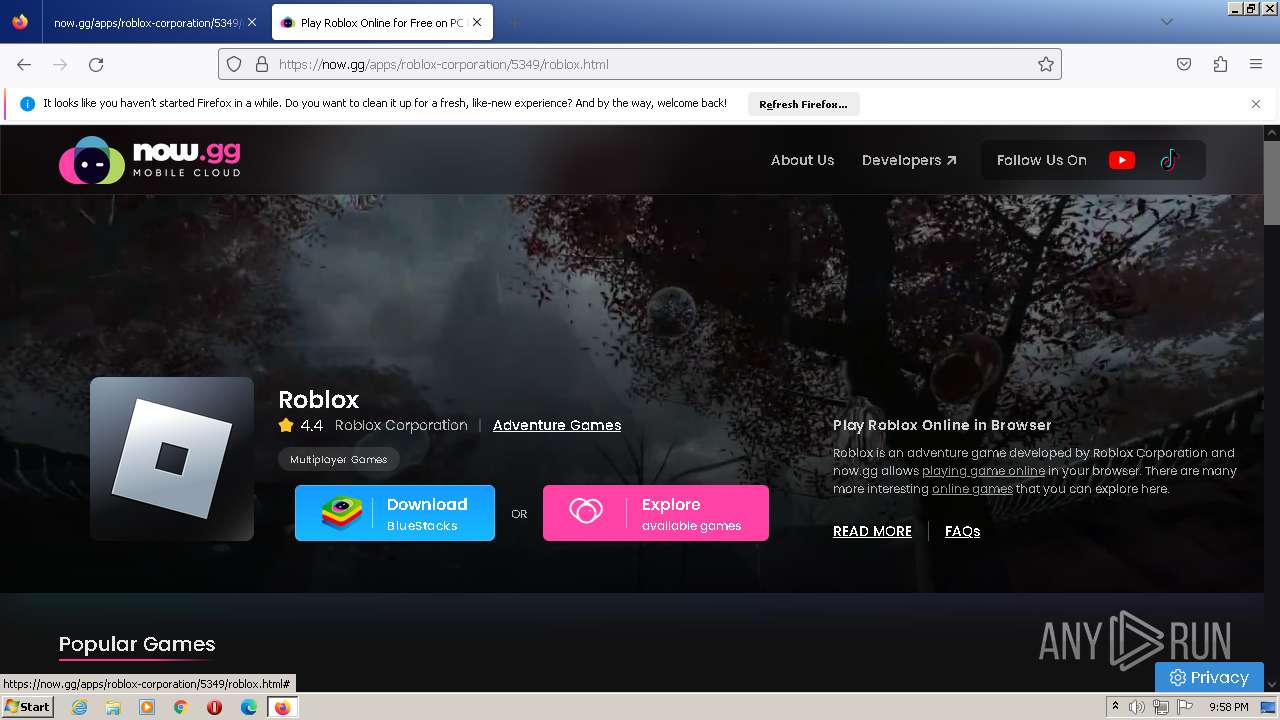Open the tracking protection shield icon

coord(234,64)
